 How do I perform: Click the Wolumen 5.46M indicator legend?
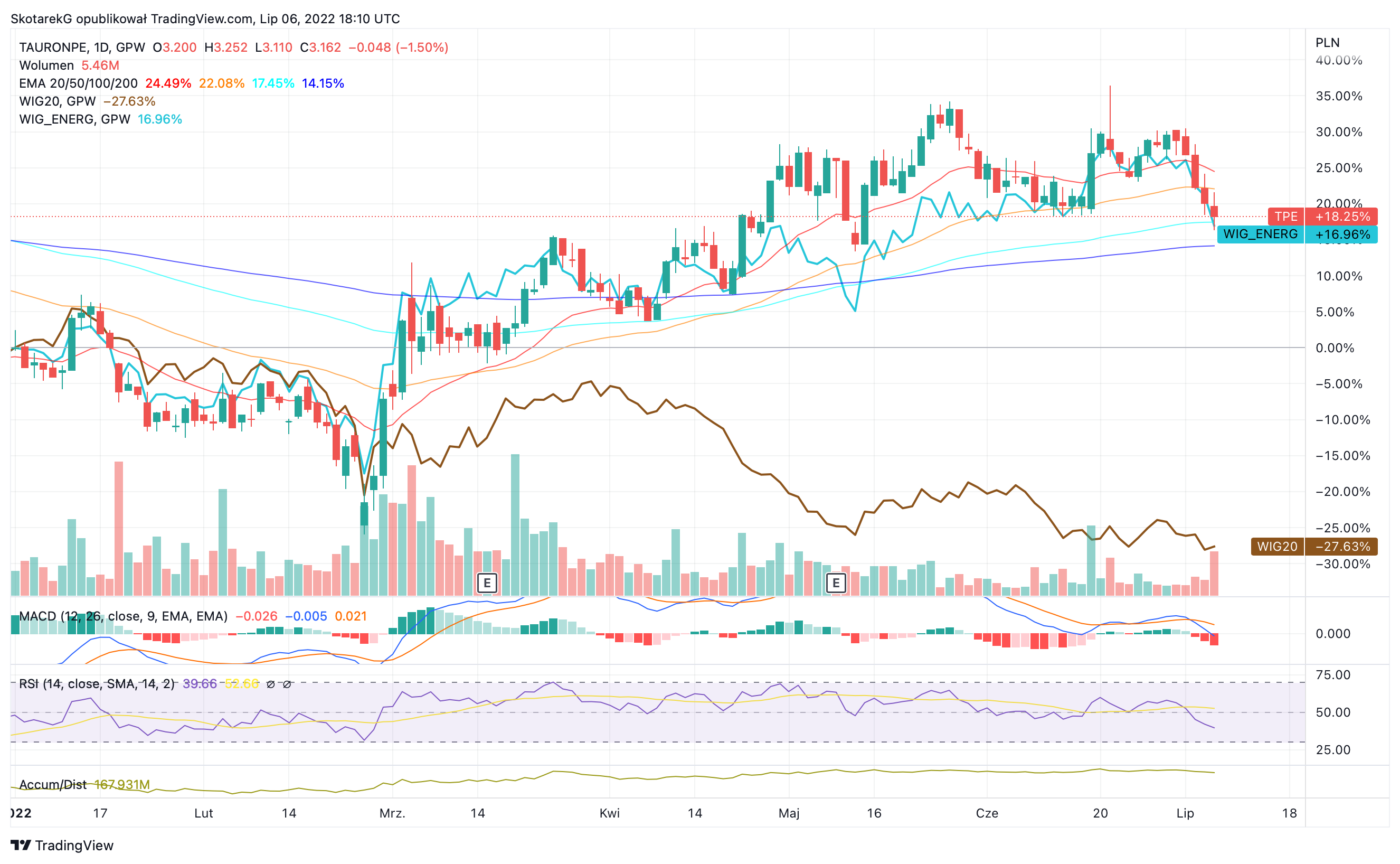[69, 65]
